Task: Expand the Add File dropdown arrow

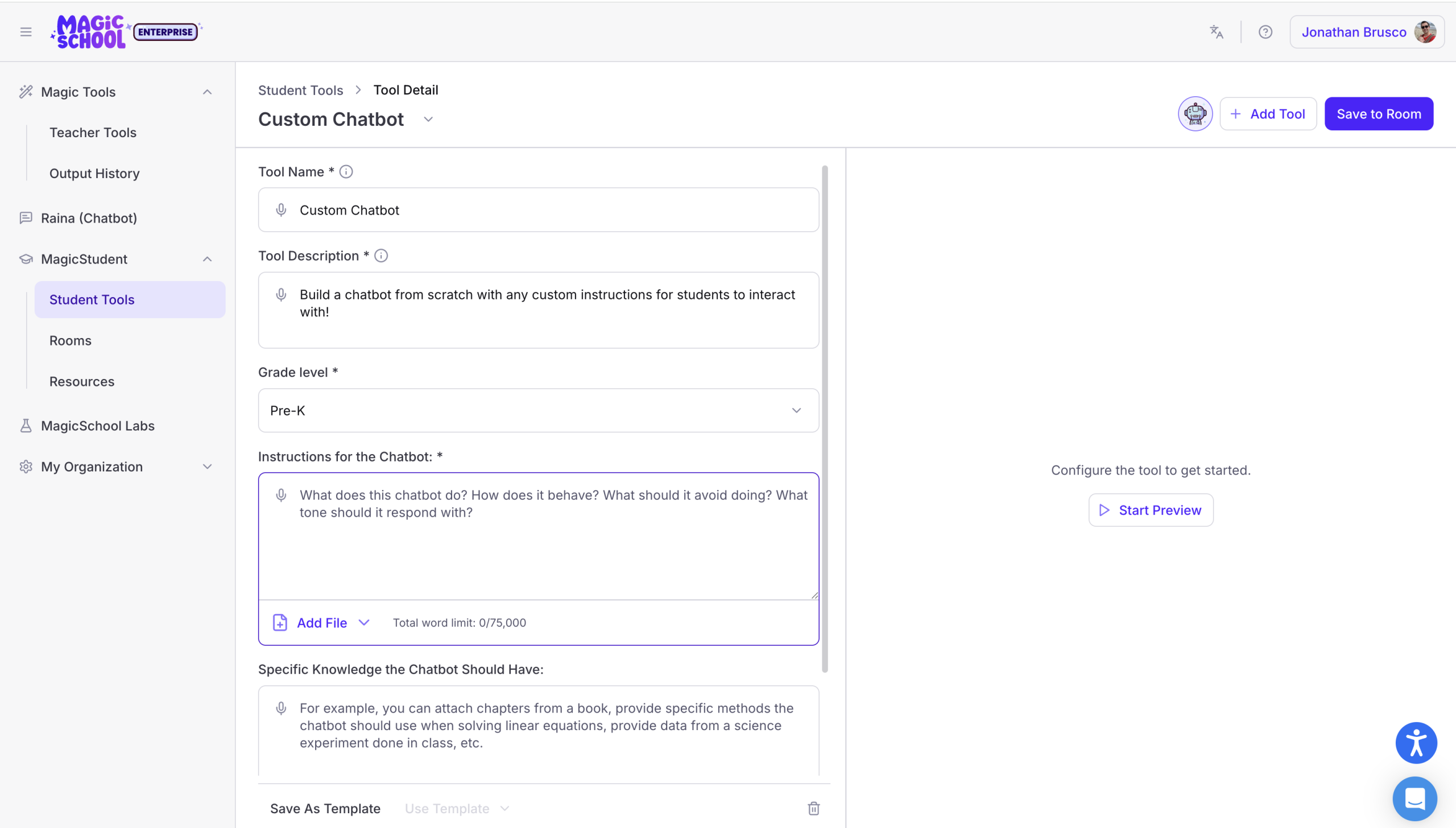Action: pyautogui.click(x=364, y=623)
